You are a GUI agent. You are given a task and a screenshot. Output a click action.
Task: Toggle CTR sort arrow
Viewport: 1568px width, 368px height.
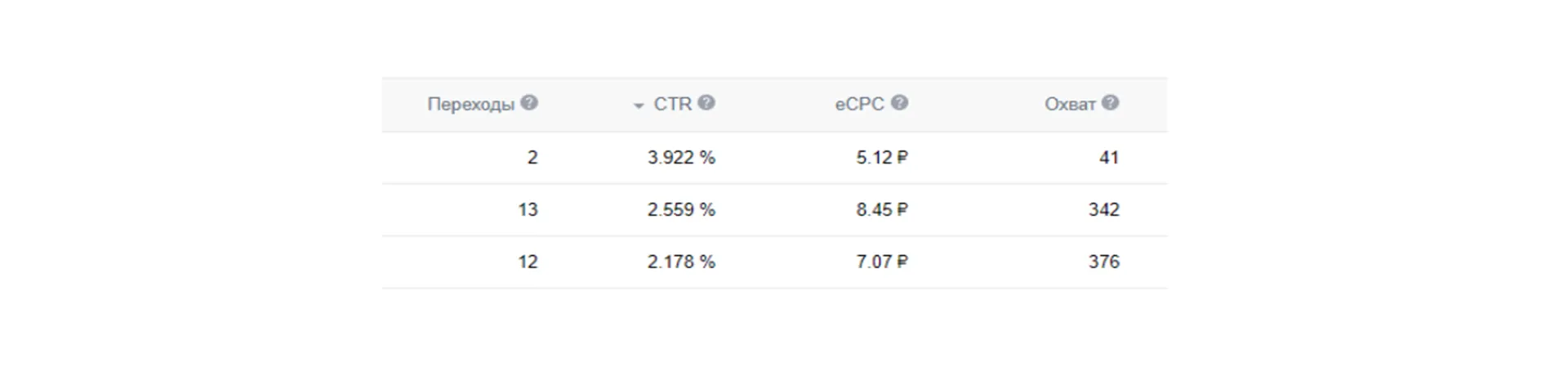click(x=639, y=105)
